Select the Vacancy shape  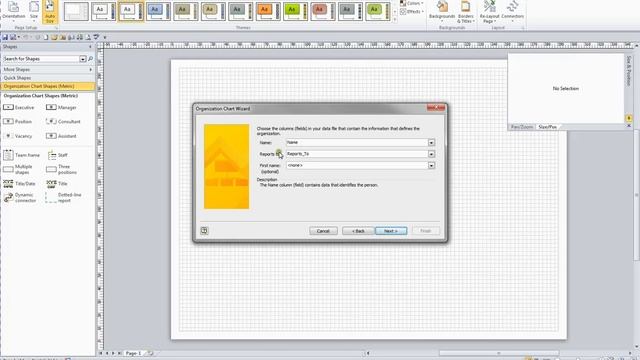18,136
